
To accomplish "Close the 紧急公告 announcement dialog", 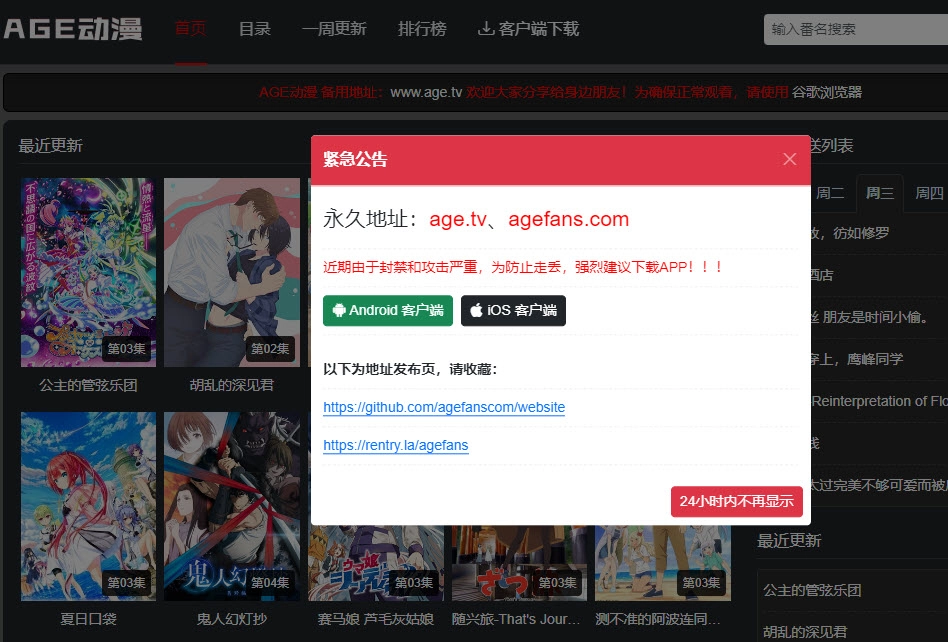I will tap(789, 160).
